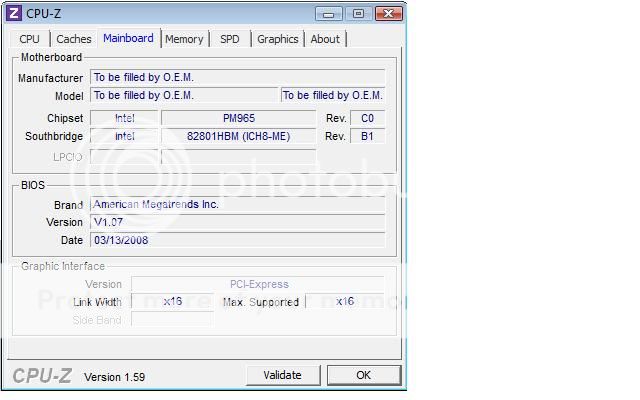Click the chipset revision C0 field
This screenshot has height=400, width=640.
pos(367,118)
